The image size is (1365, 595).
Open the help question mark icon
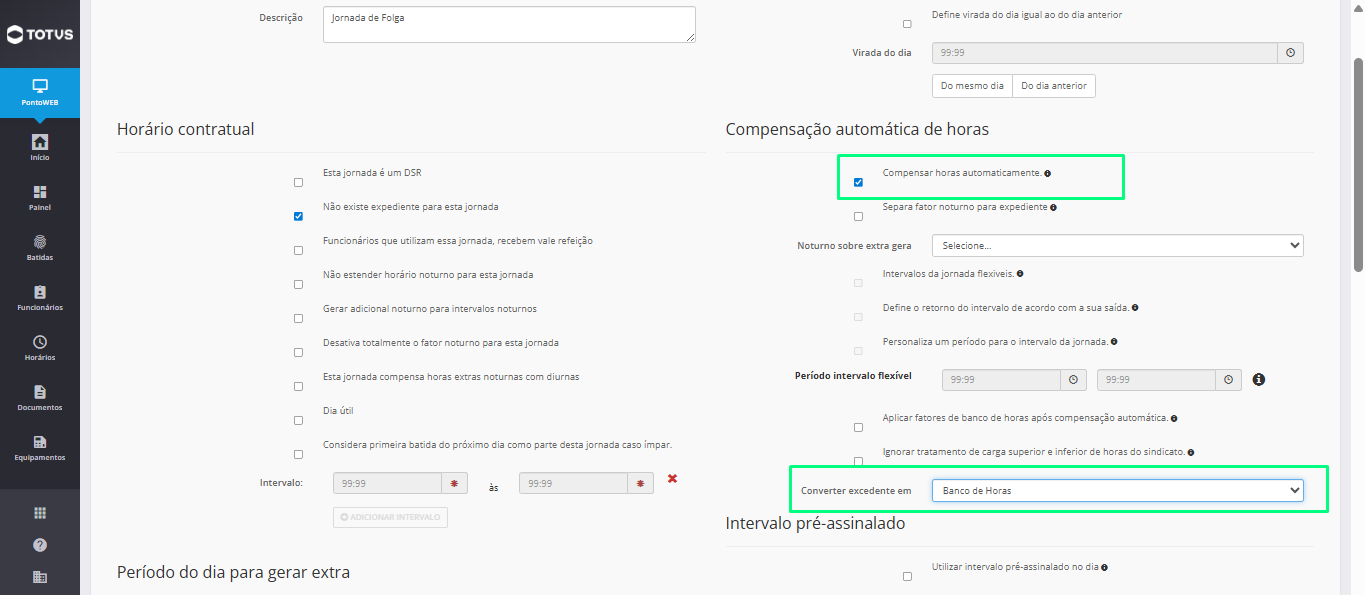coord(40,545)
